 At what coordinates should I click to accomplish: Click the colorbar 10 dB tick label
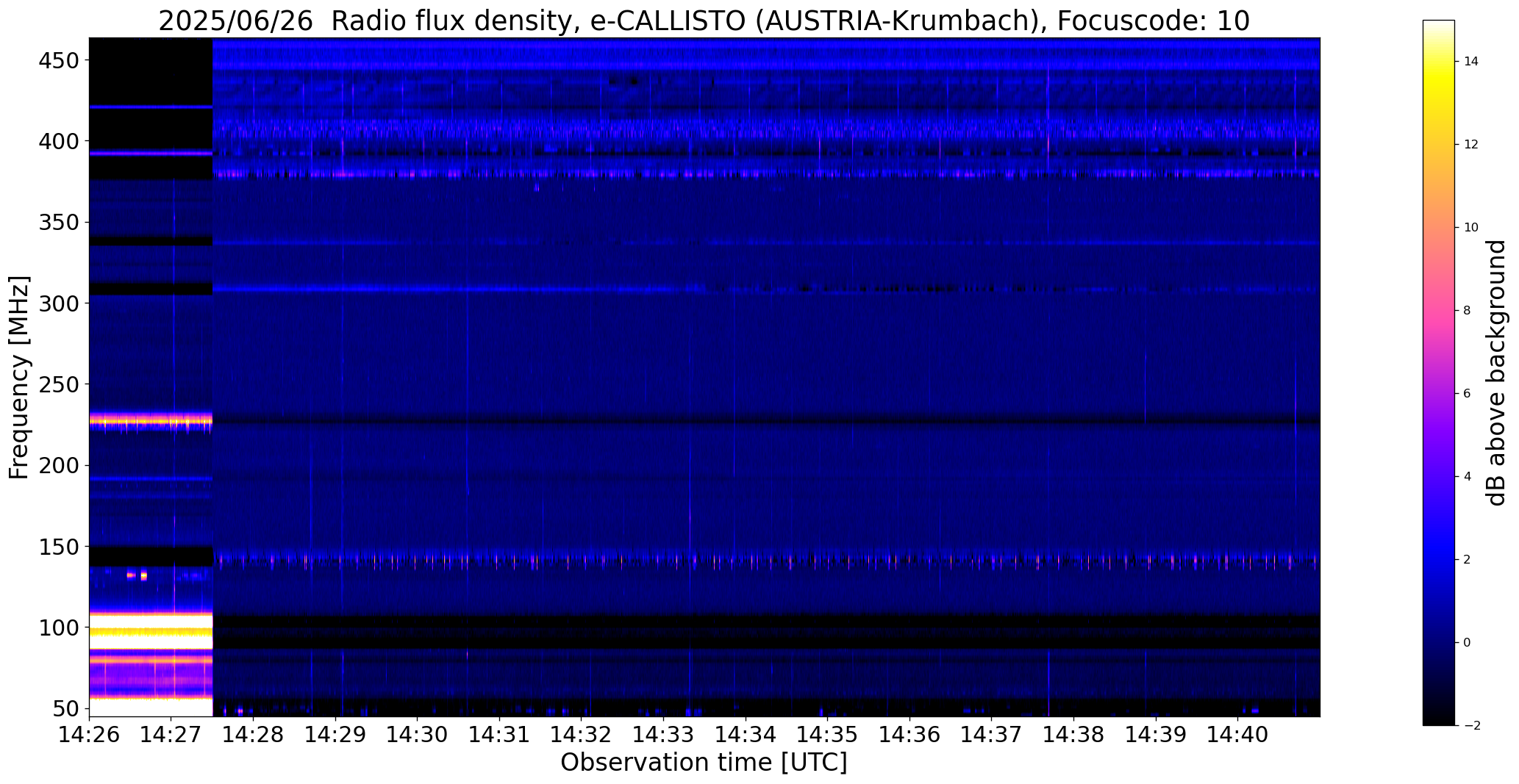[1471, 227]
